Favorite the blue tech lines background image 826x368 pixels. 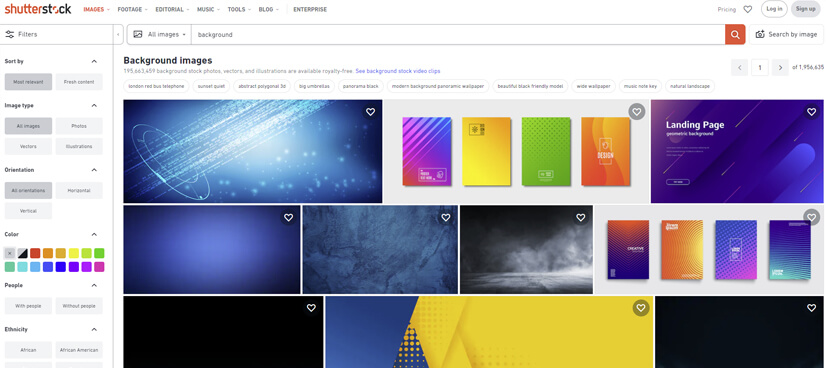click(x=370, y=112)
